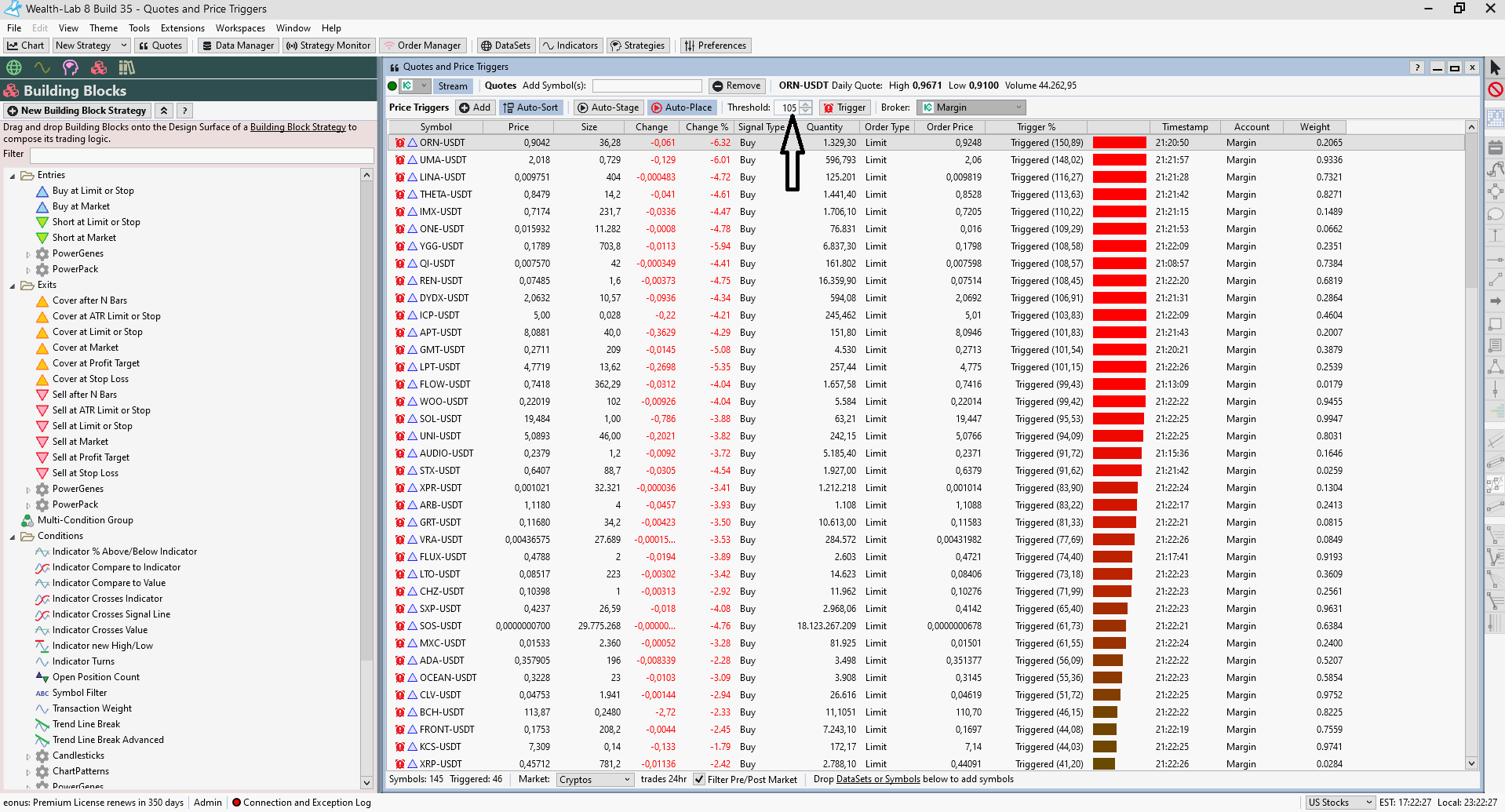Toggle the Auto-Place button
Viewport: 1505px width, 812px height.
[x=681, y=107]
